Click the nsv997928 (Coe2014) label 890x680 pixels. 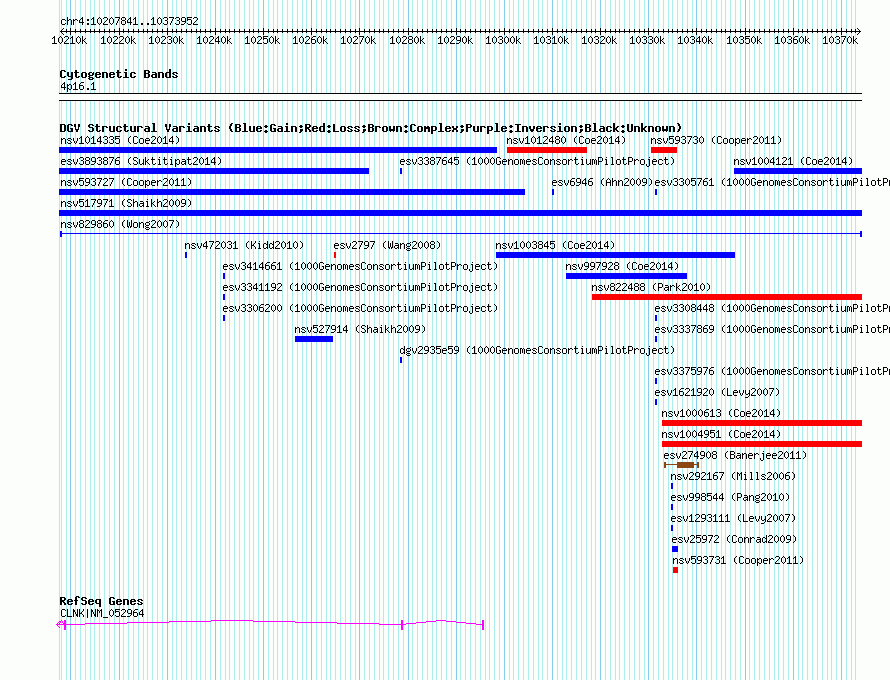click(622, 266)
